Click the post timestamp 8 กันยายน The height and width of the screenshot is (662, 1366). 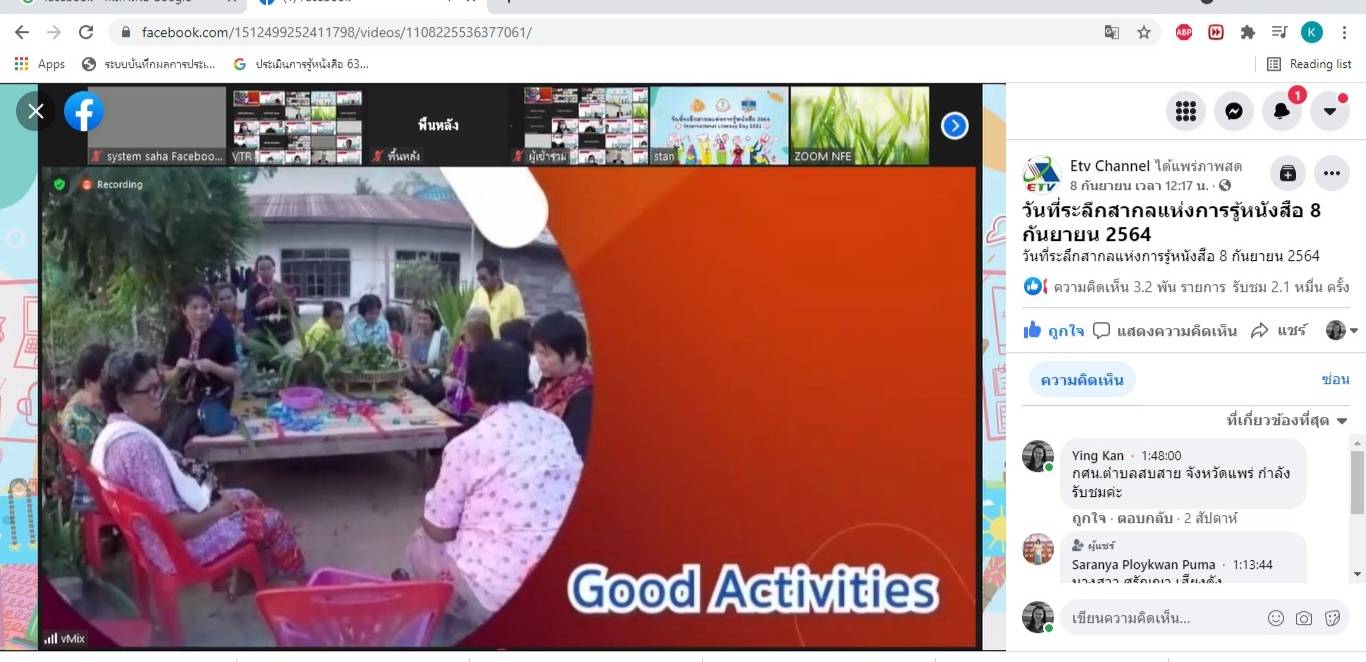pyautogui.click(x=1141, y=186)
